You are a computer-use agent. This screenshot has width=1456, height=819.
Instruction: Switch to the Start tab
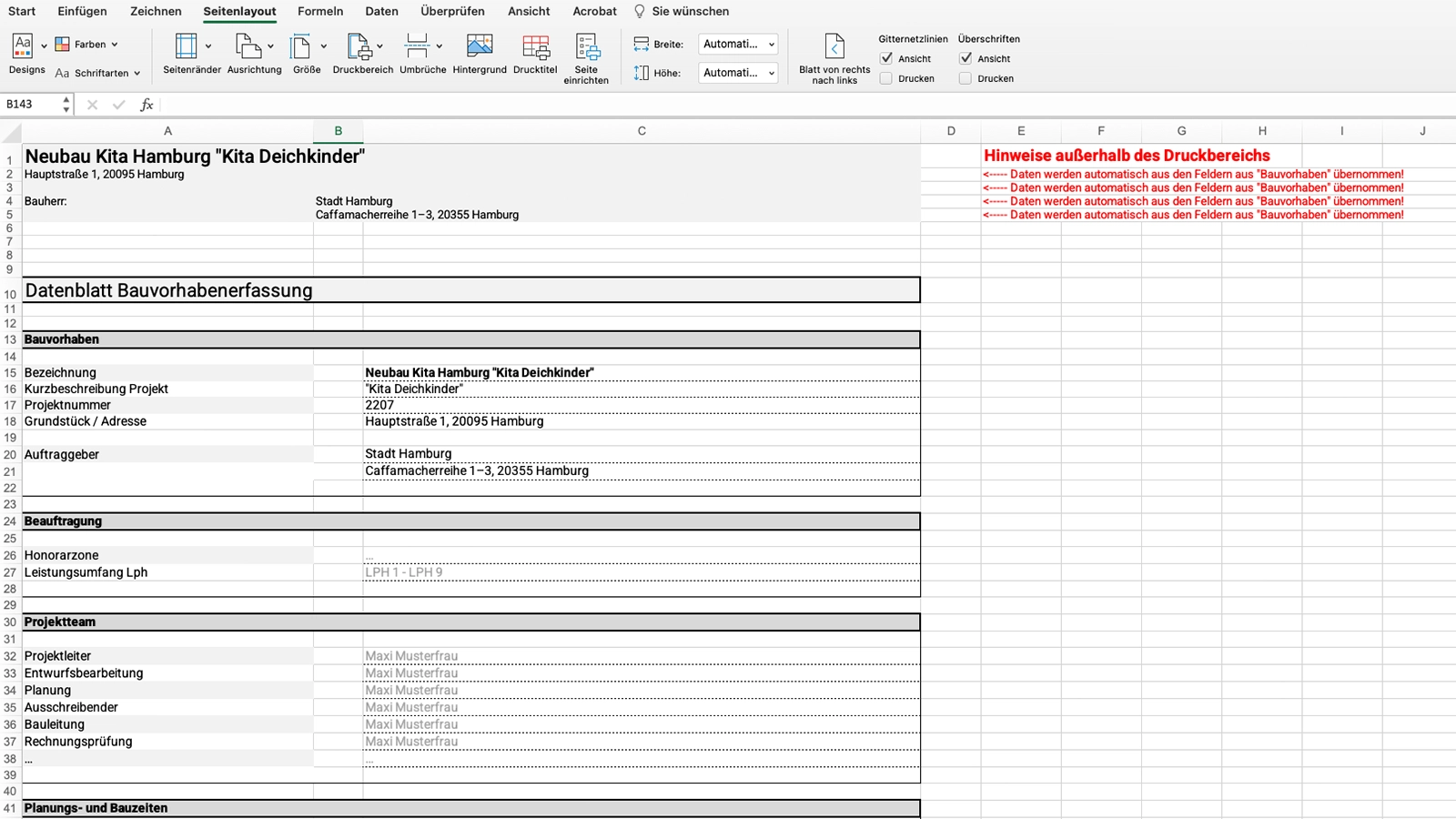tap(22, 11)
